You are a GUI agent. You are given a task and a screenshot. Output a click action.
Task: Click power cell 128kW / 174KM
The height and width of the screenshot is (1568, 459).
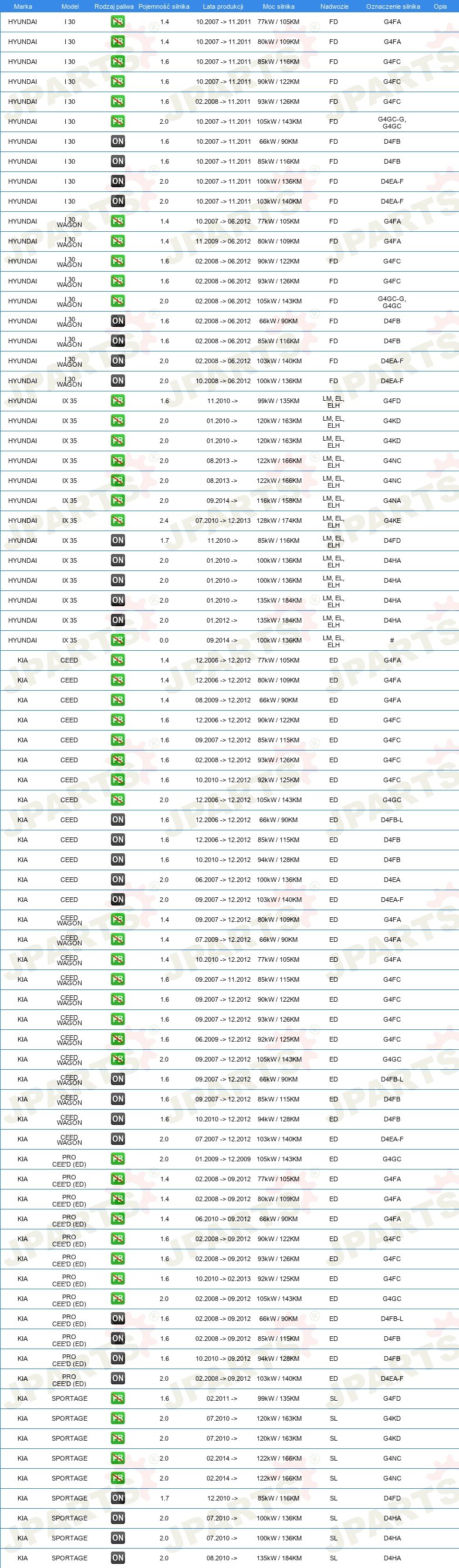(279, 521)
